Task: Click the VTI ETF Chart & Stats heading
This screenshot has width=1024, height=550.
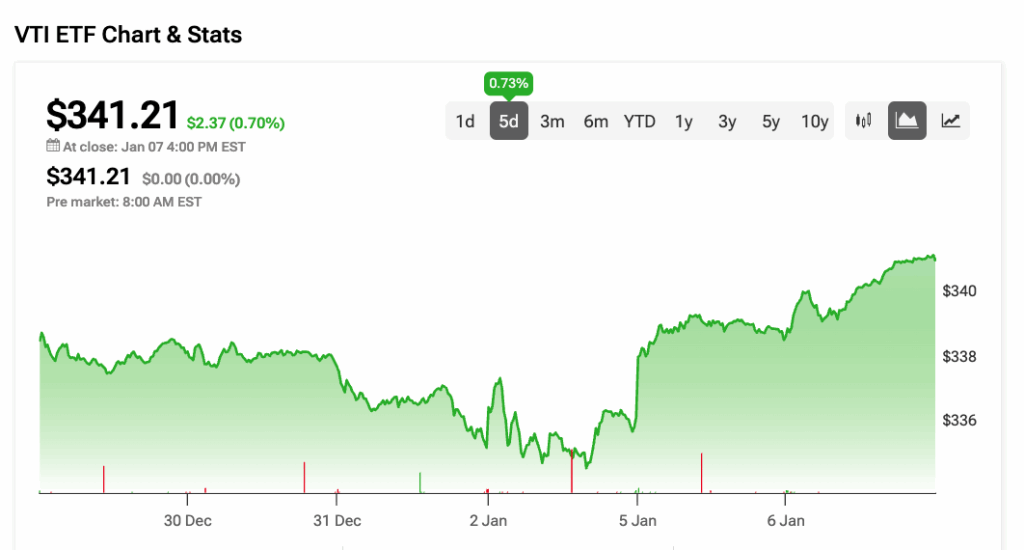Action: pos(128,35)
